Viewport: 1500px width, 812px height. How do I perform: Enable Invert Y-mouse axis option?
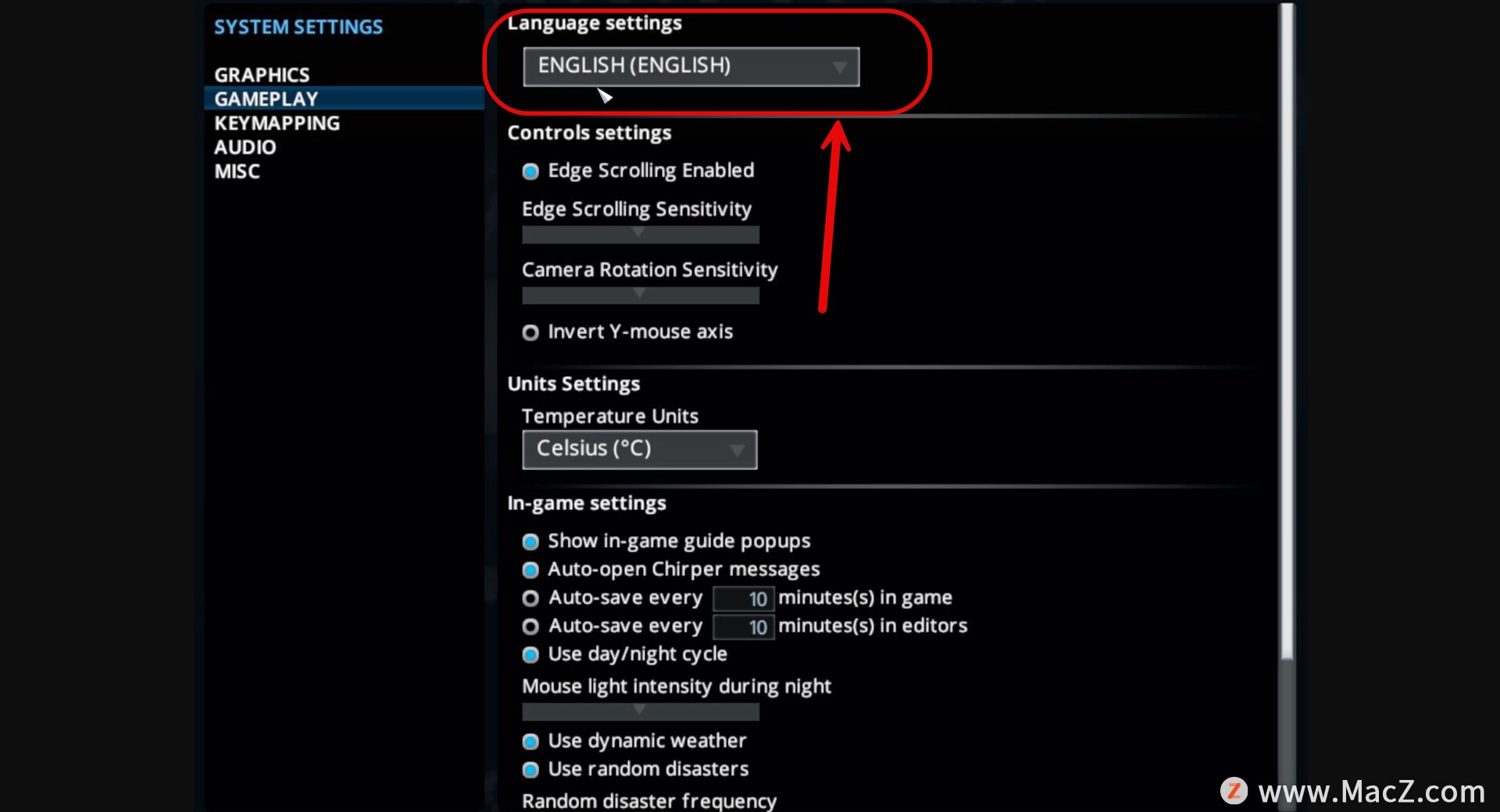(530, 333)
